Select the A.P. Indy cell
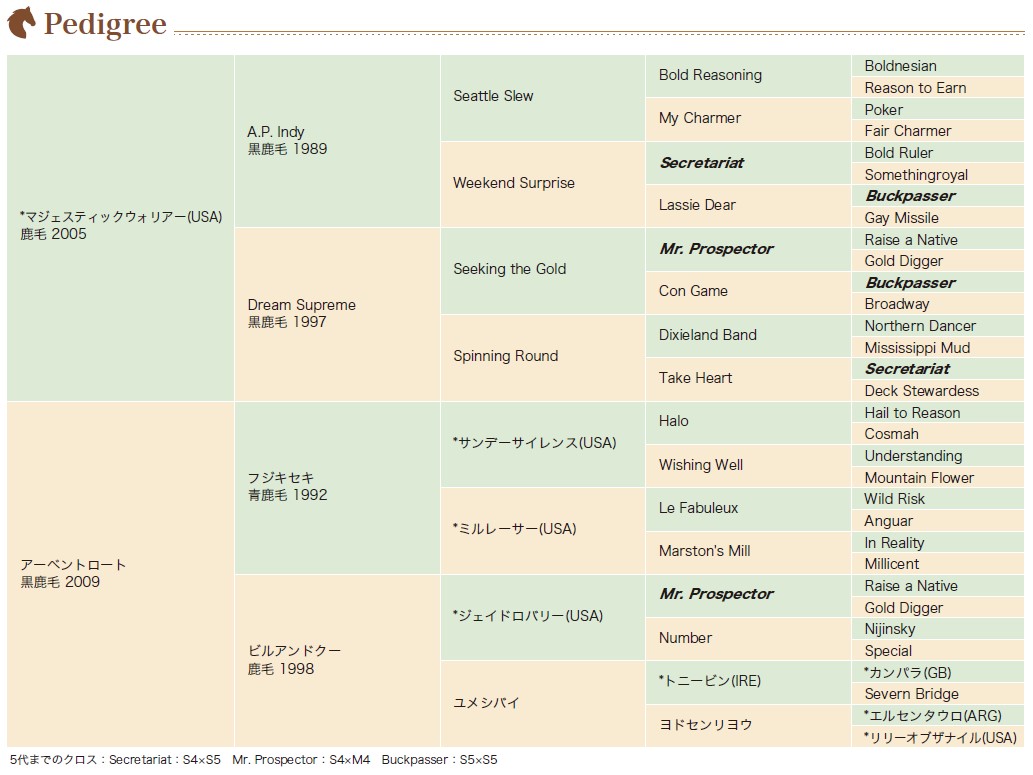This screenshot has height=775, width=1033. (337, 141)
